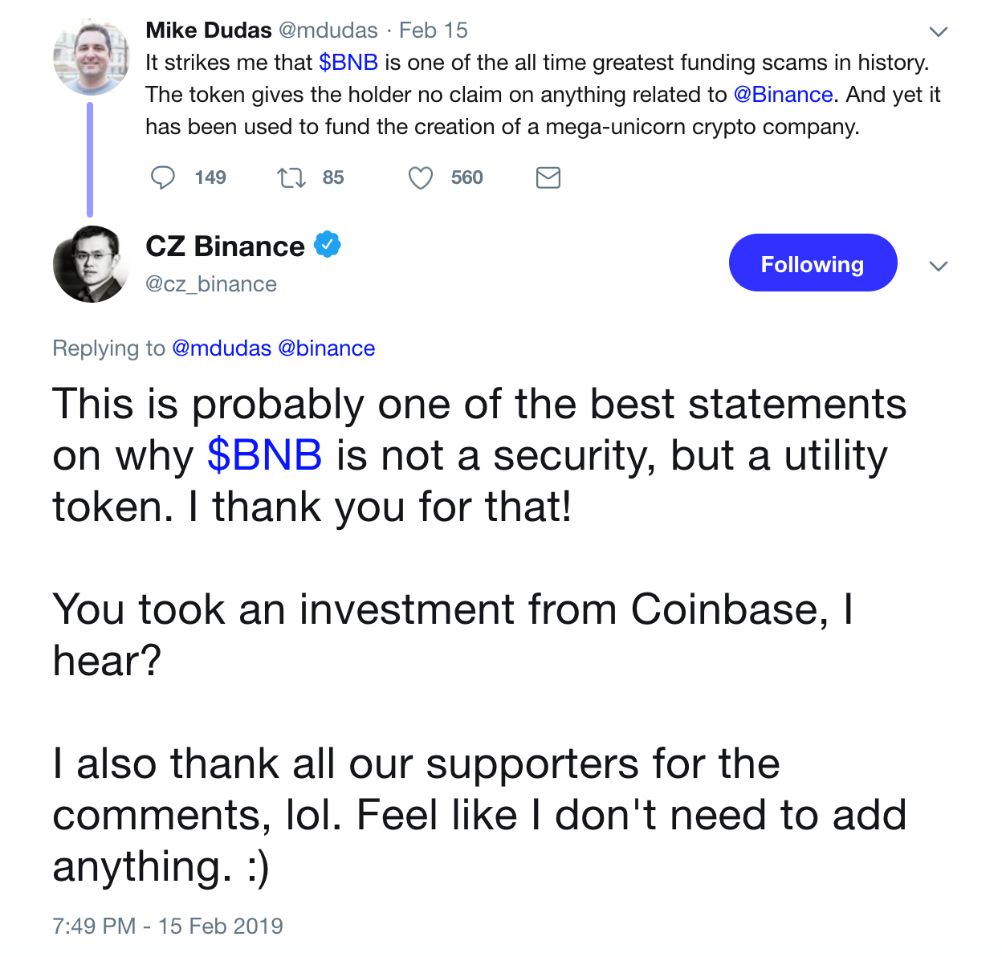The height and width of the screenshot is (957, 1002).
Task: Click the @cz_binance handle
Action: [x=211, y=284]
